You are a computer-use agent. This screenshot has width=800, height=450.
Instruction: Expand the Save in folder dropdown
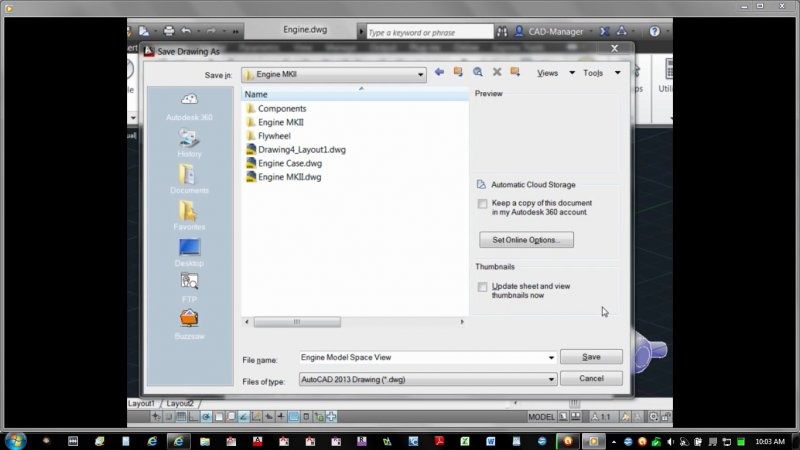point(420,75)
